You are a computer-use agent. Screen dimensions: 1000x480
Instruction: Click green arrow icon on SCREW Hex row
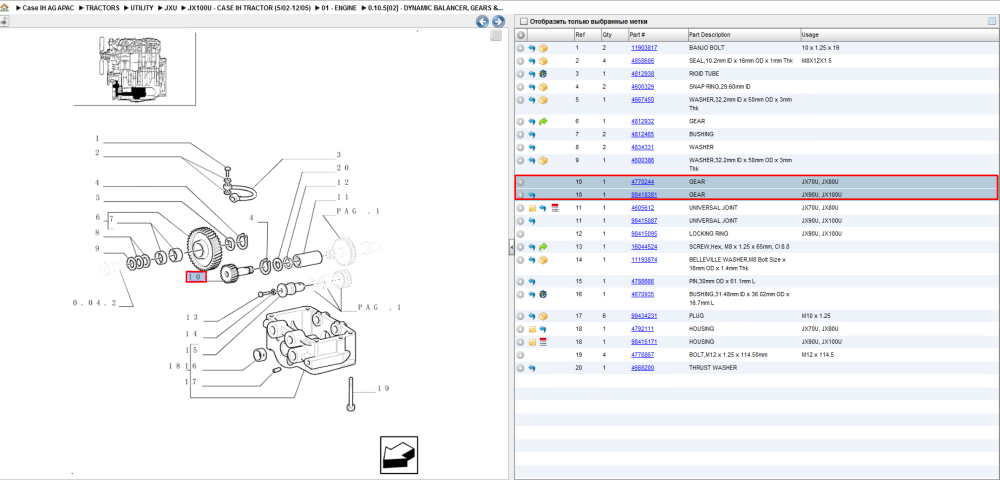[x=543, y=247]
